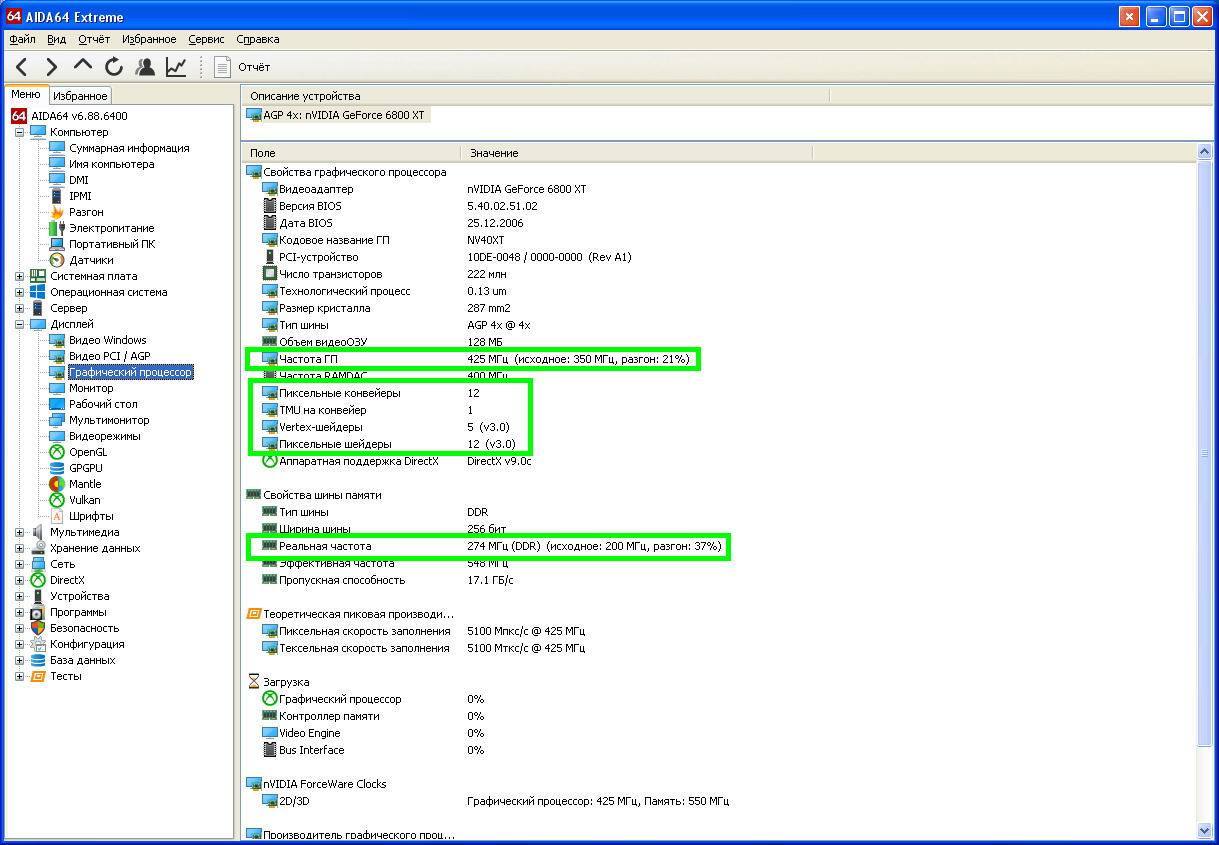Click the Отчёт report toolbar button
This screenshot has width=1219, height=845.
coord(243,67)
